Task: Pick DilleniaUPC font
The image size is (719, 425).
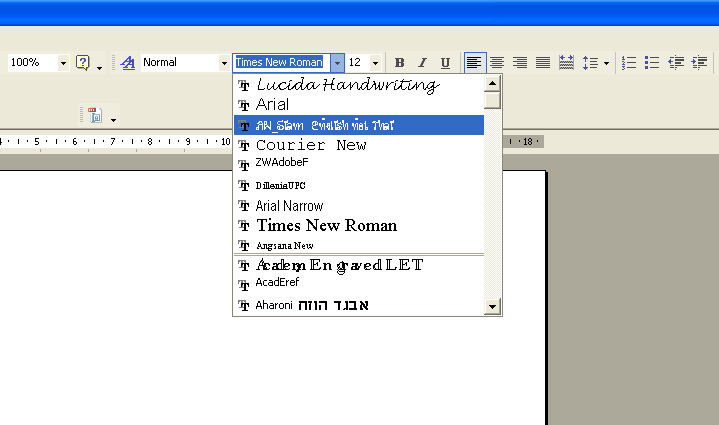Action: coord(359,186)
